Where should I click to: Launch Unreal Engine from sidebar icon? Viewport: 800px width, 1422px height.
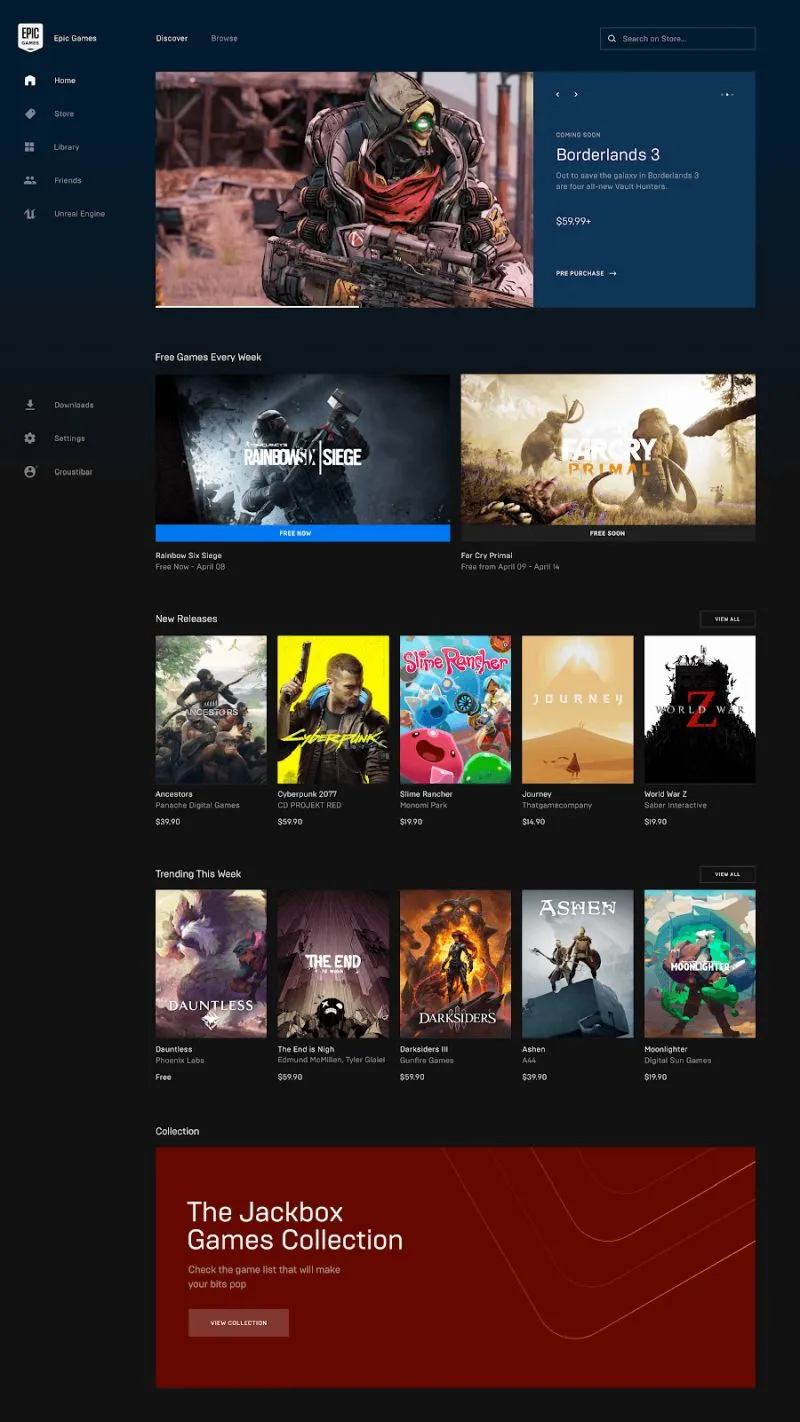(30, 214)
